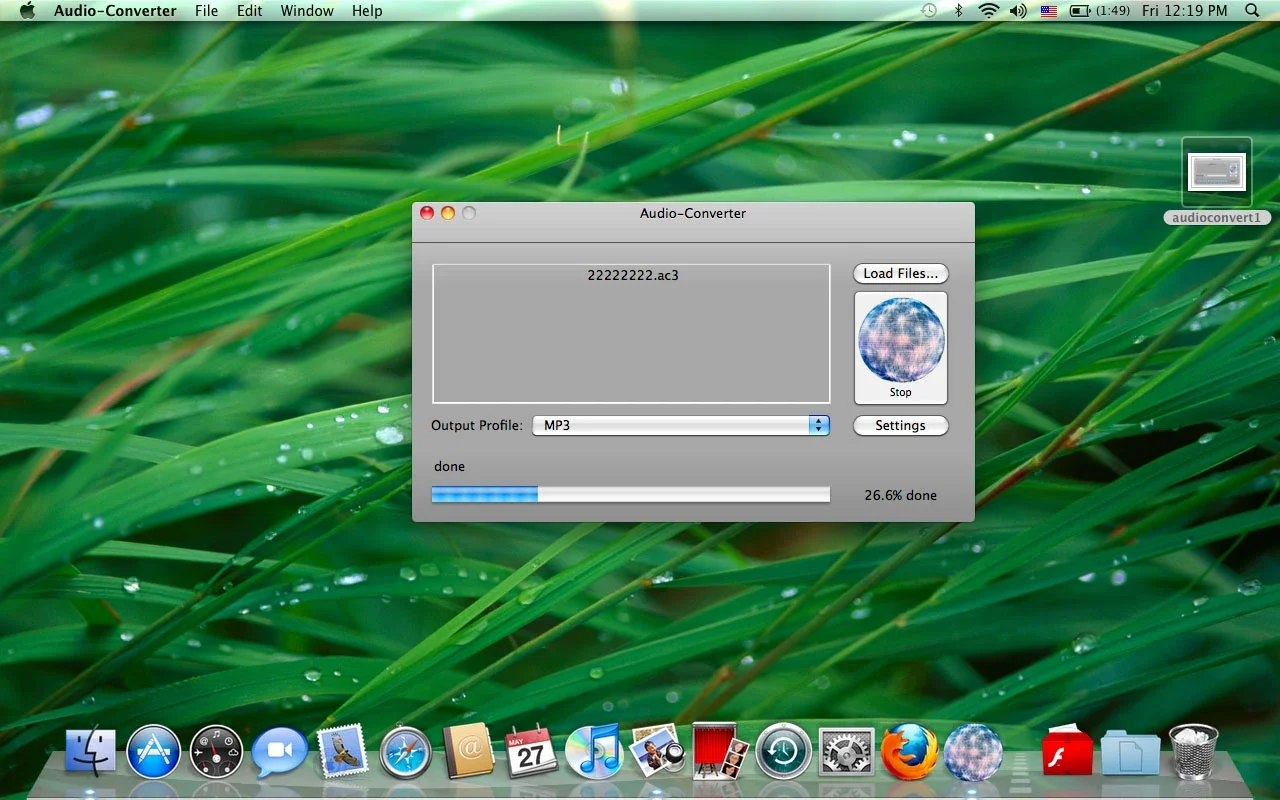Viewport: 1280px width, 800px height.
Task: Launch iTunes from the Dock
Action: 594,751
